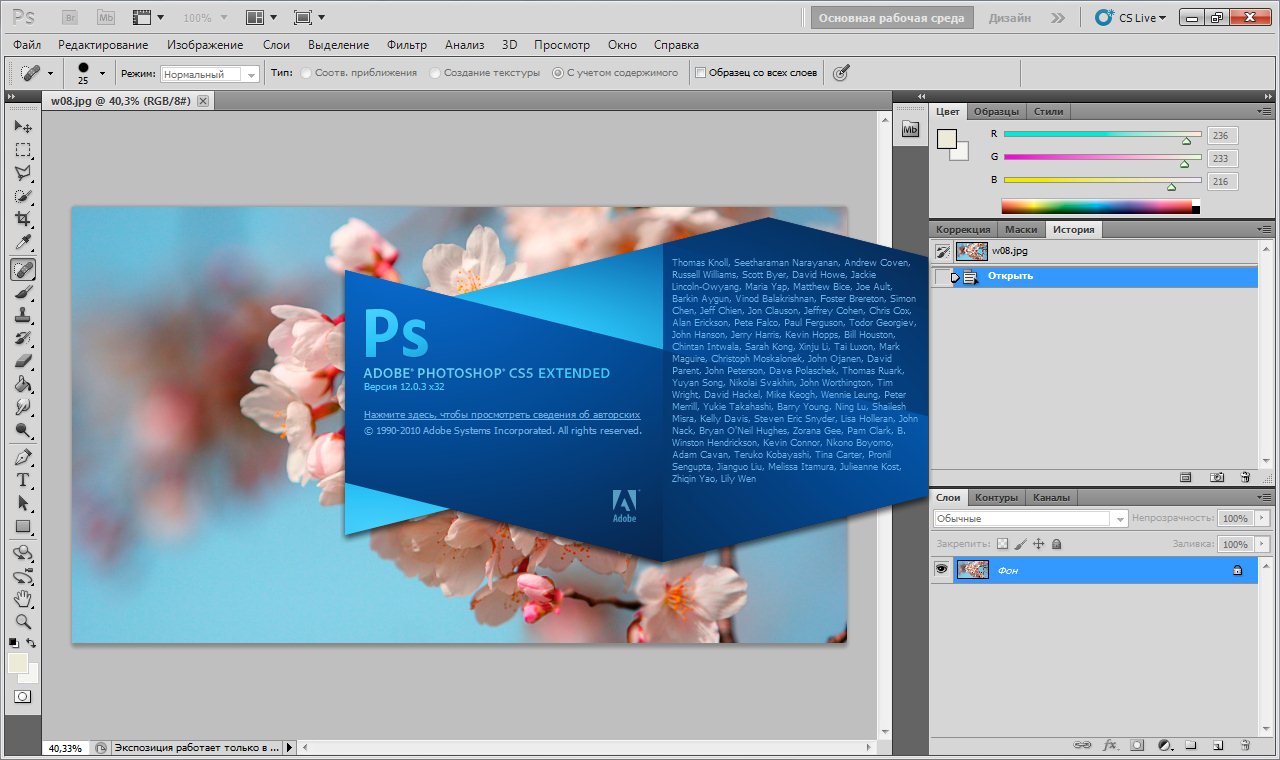
Task: Add a layer mask in Layers panel
Action: point(1137,745)
